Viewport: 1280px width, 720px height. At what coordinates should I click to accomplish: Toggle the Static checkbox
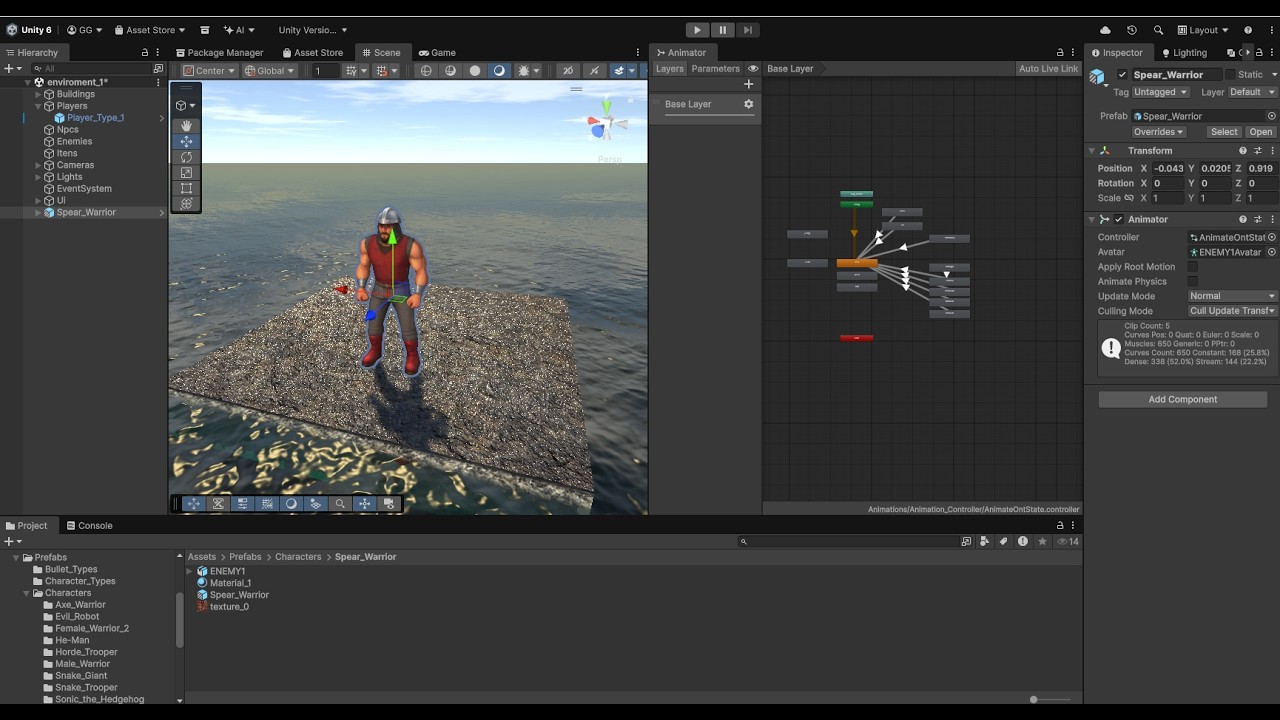tap(1230, 75)
